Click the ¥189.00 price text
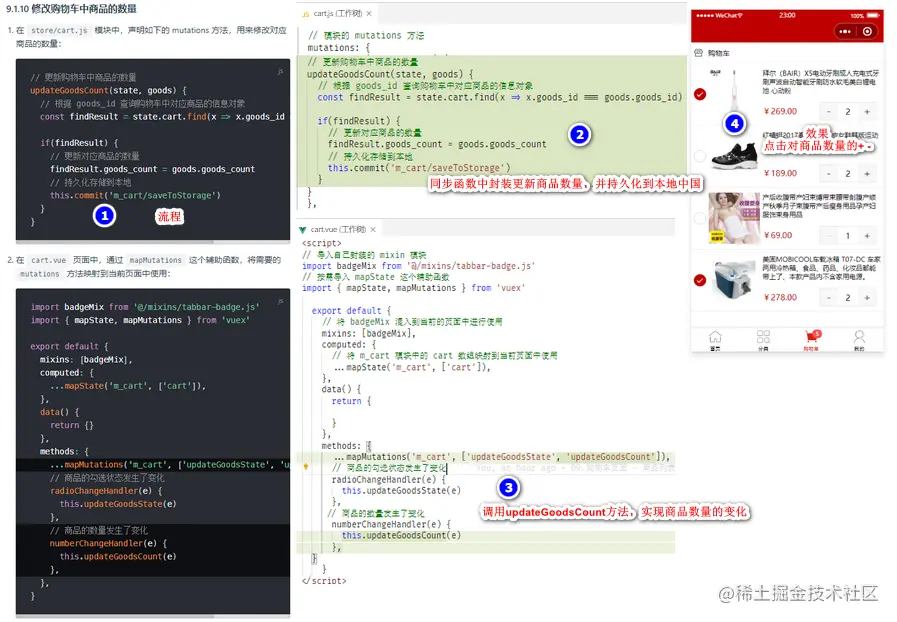 [780, 173]
